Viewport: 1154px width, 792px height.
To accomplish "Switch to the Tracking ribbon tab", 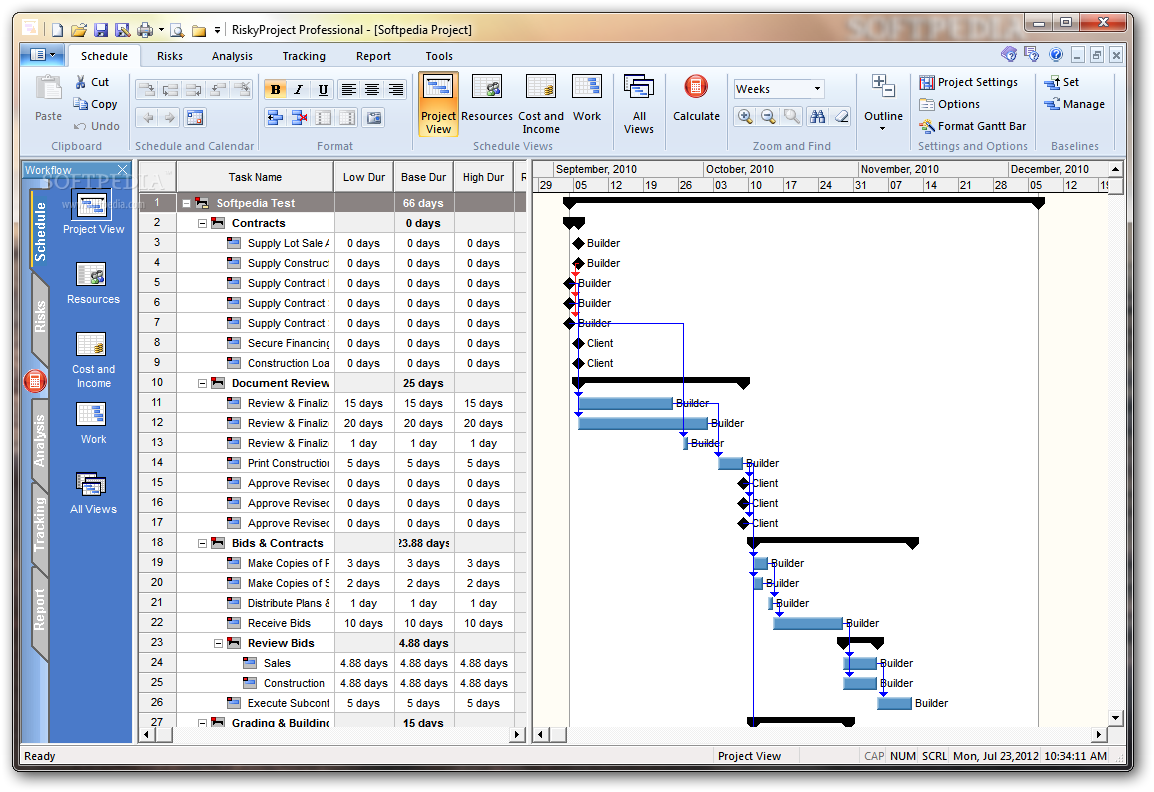I will coord(304,56).
